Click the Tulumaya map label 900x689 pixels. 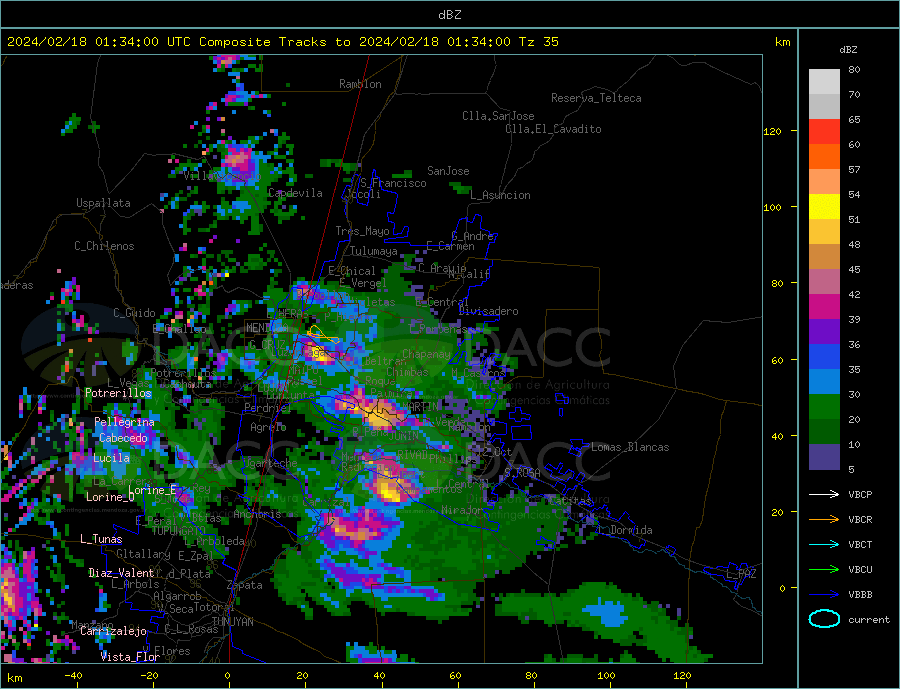point(374,251)
